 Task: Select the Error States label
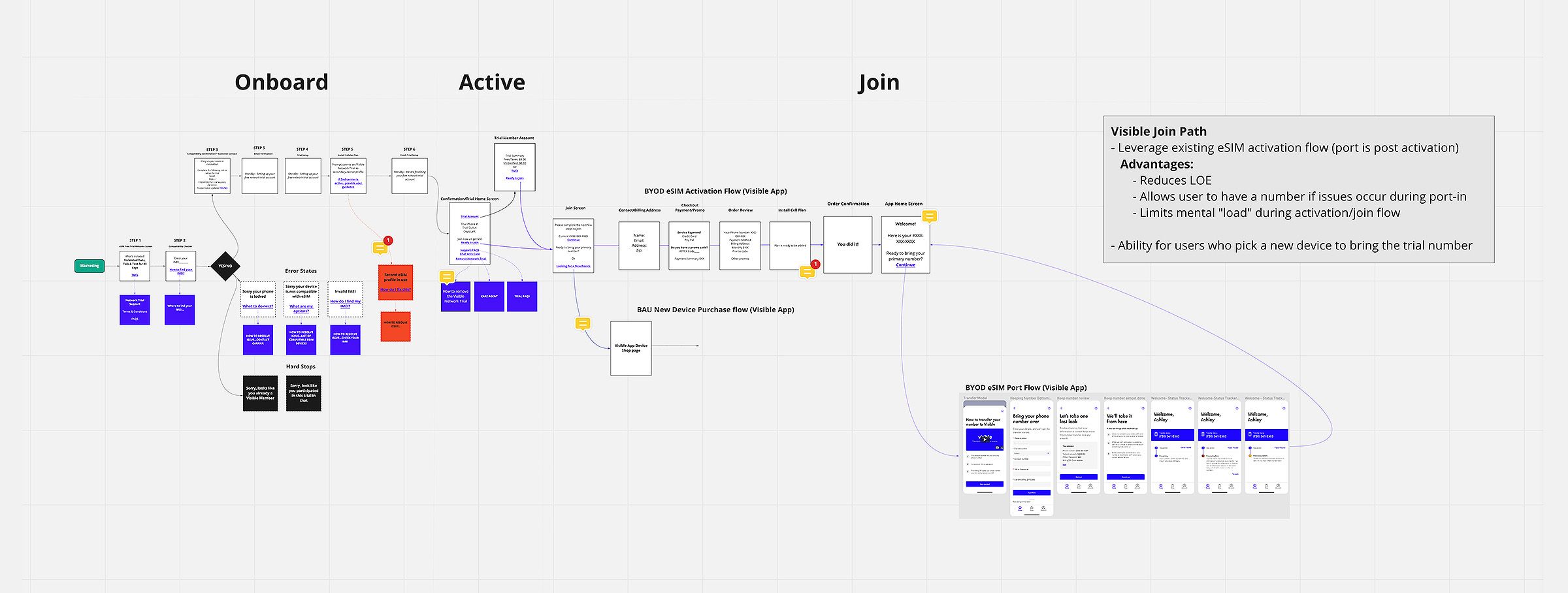pos(301,271)
